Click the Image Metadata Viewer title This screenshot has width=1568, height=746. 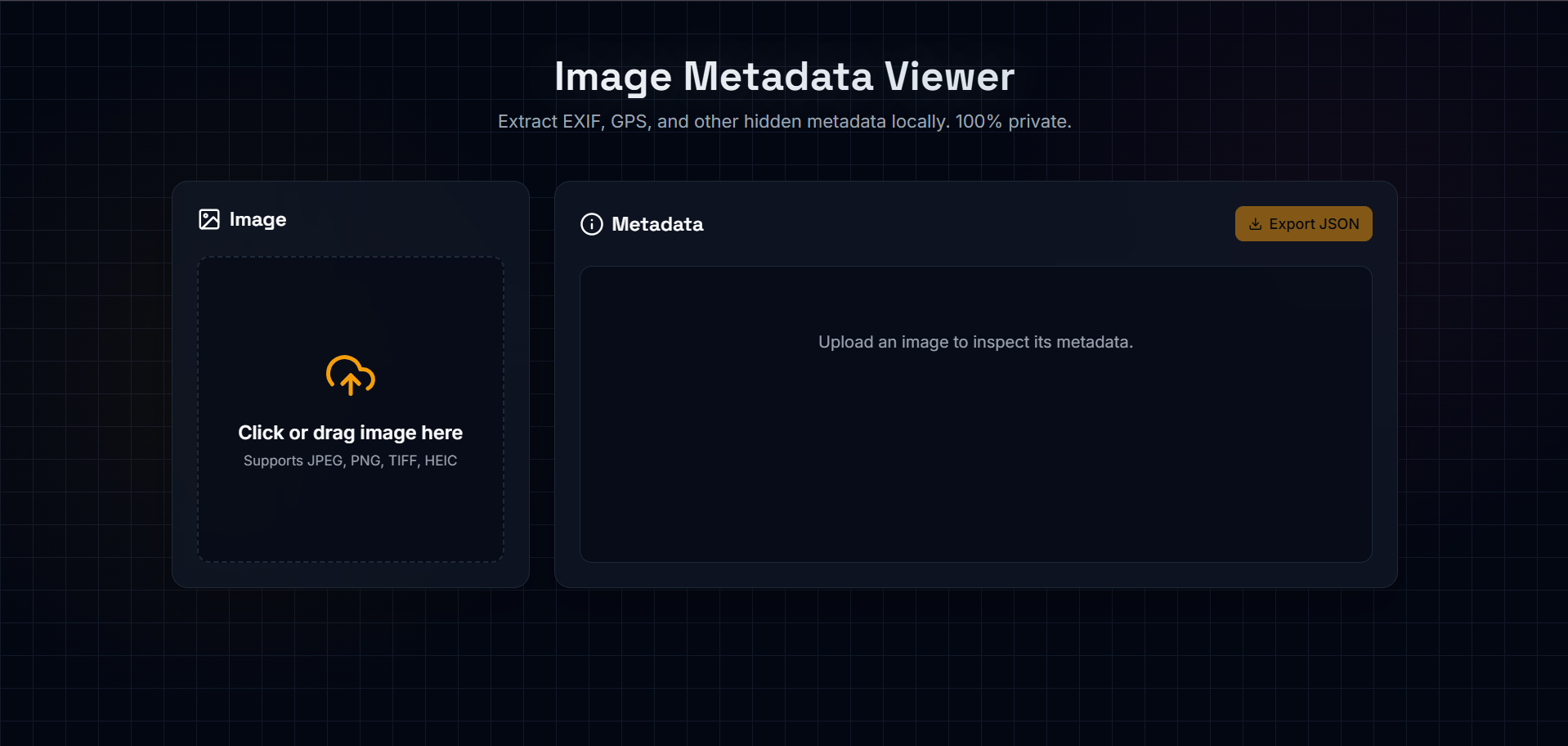pos(785,77)
